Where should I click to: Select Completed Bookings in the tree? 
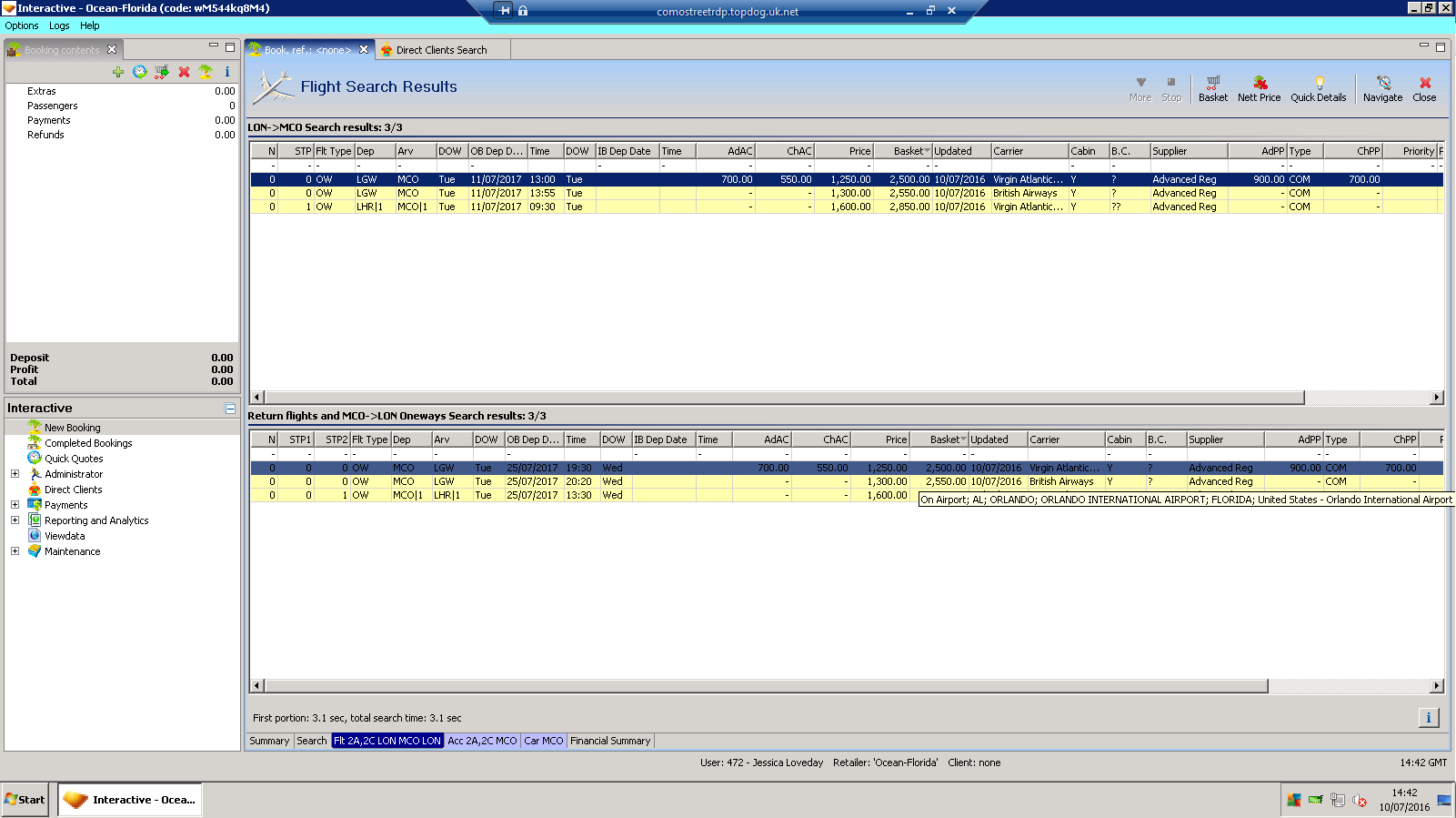[x=88, y=443]
